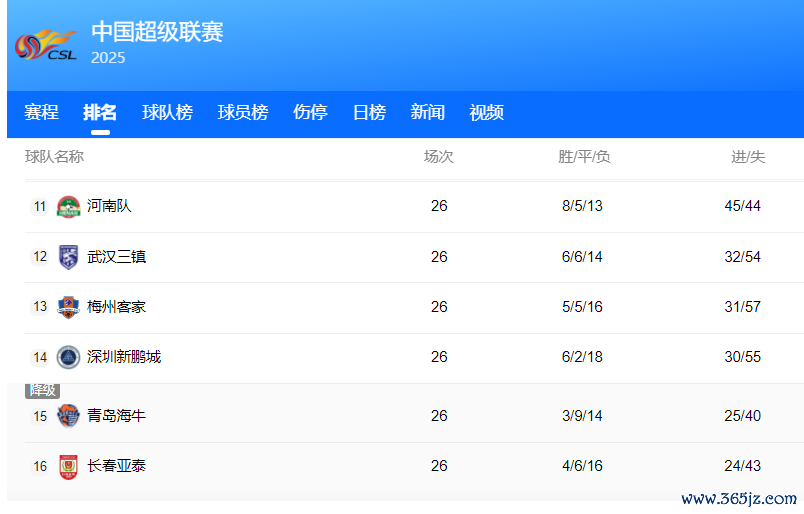The image size is (804, 514).
Task: Open the 赛程 schedule tab
Action: click(x=42, y=113)
